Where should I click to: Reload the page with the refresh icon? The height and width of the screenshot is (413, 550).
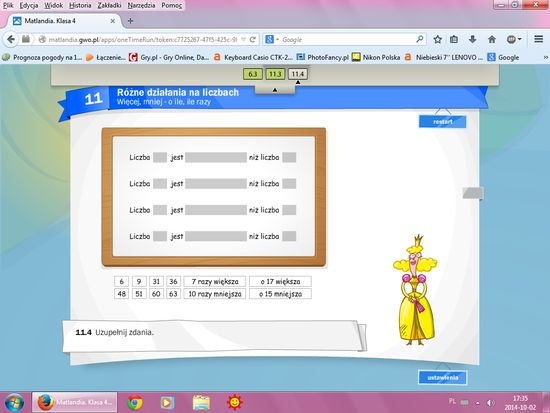point(253,40)
